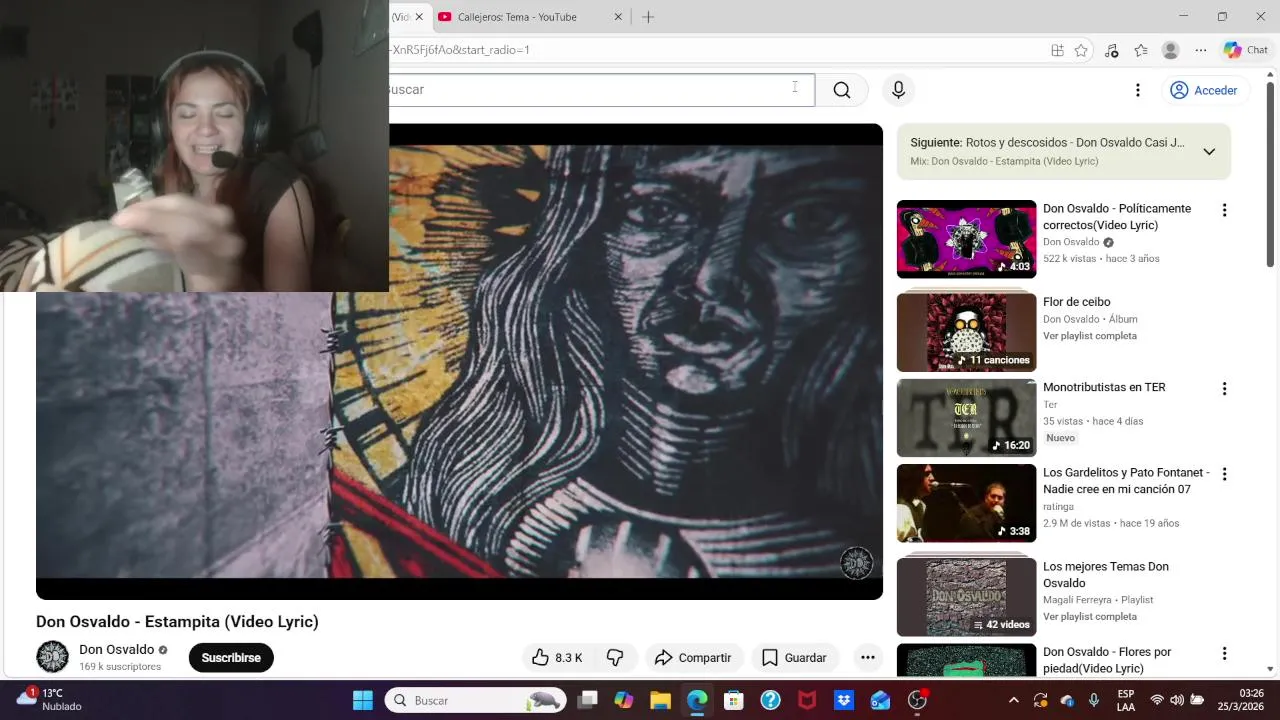Viewport: 1280px width, 720px height.
Task: Close the Callejeros: Tema YouTube tab
Action: click(618, 17)
